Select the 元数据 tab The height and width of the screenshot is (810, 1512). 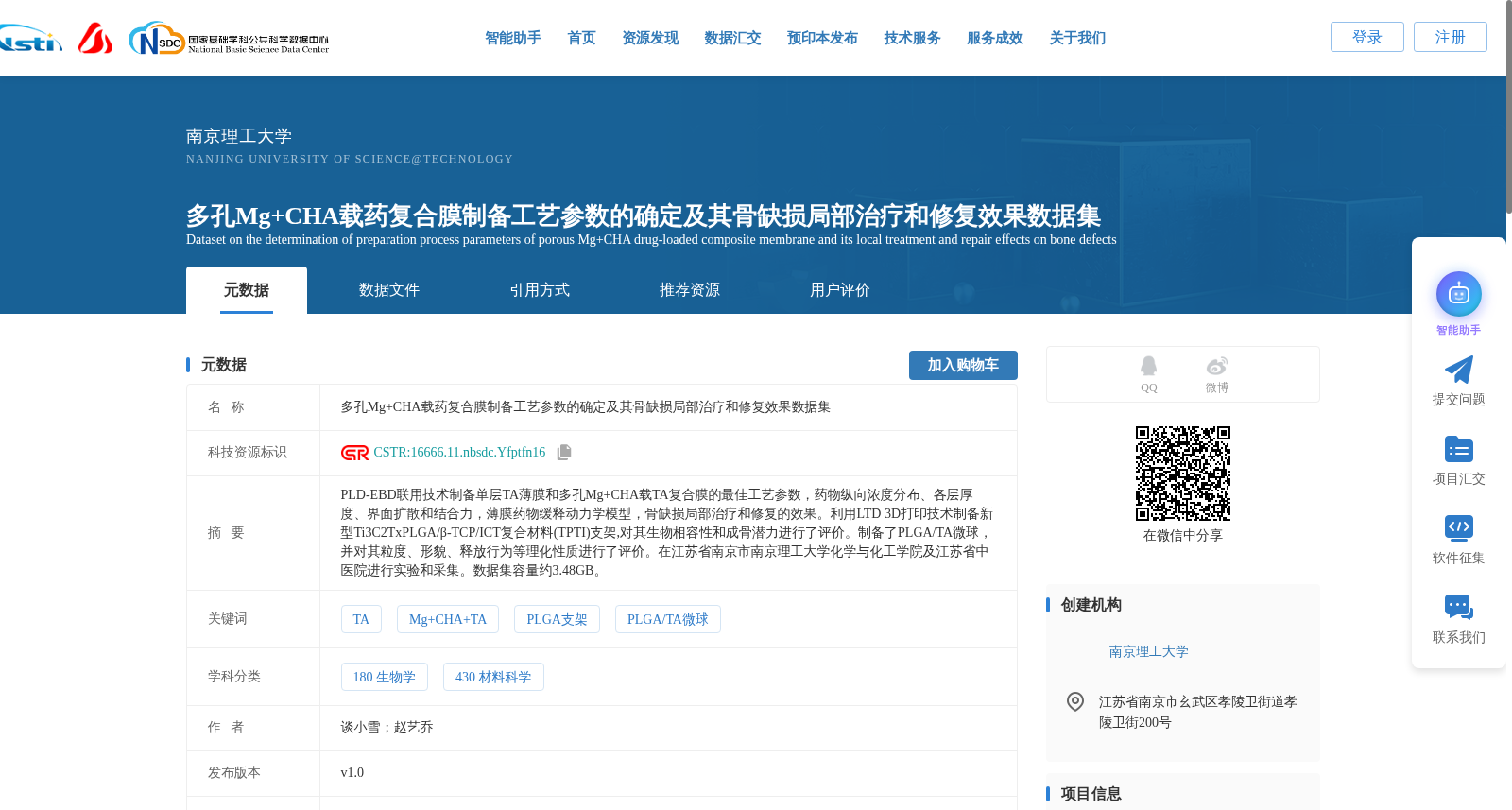point(247,290)
